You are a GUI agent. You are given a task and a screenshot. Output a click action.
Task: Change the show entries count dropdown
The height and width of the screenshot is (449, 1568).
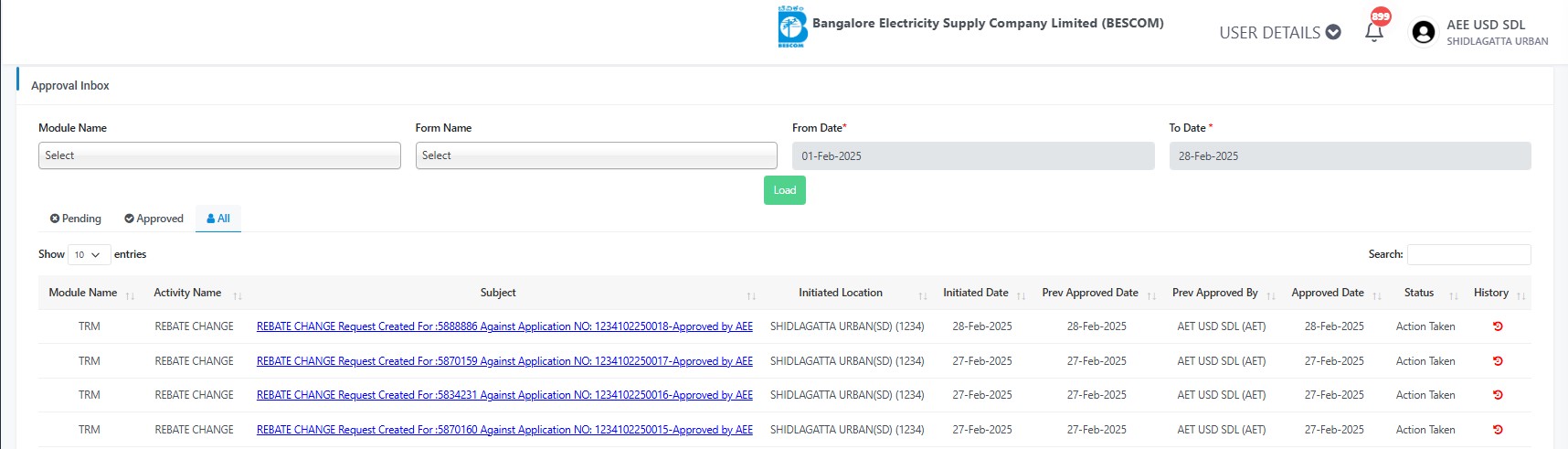pyautogui.click(x=89, y=255)
